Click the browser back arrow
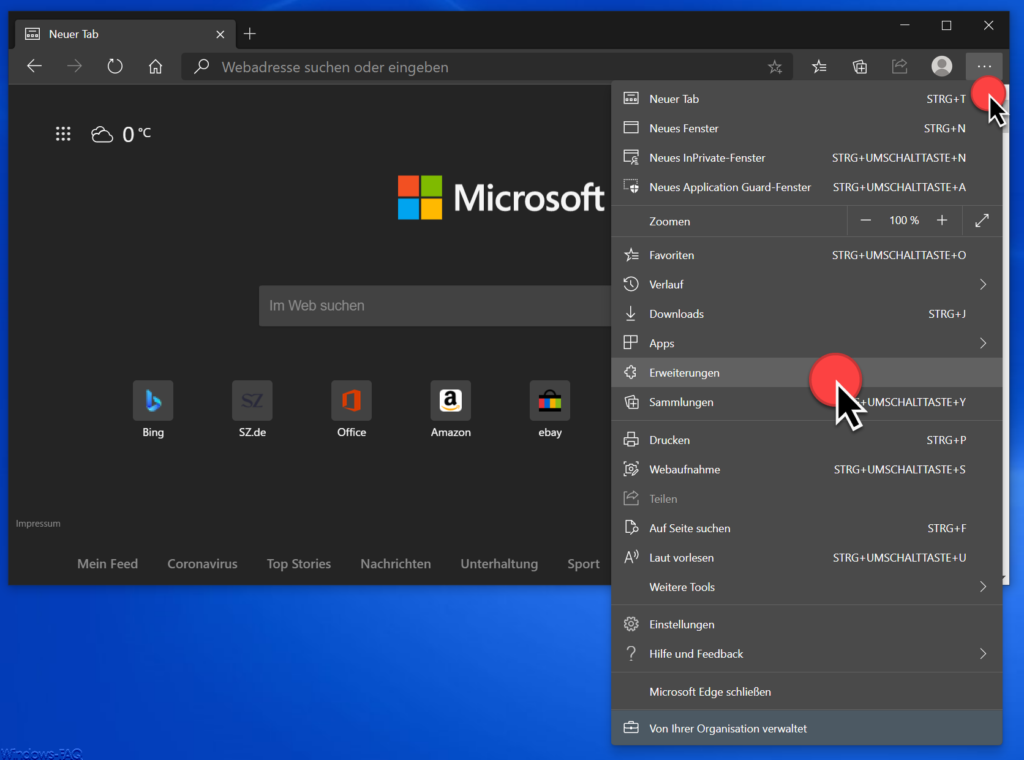This screenshot has height=760, width=1024. (x=34, y=67)
